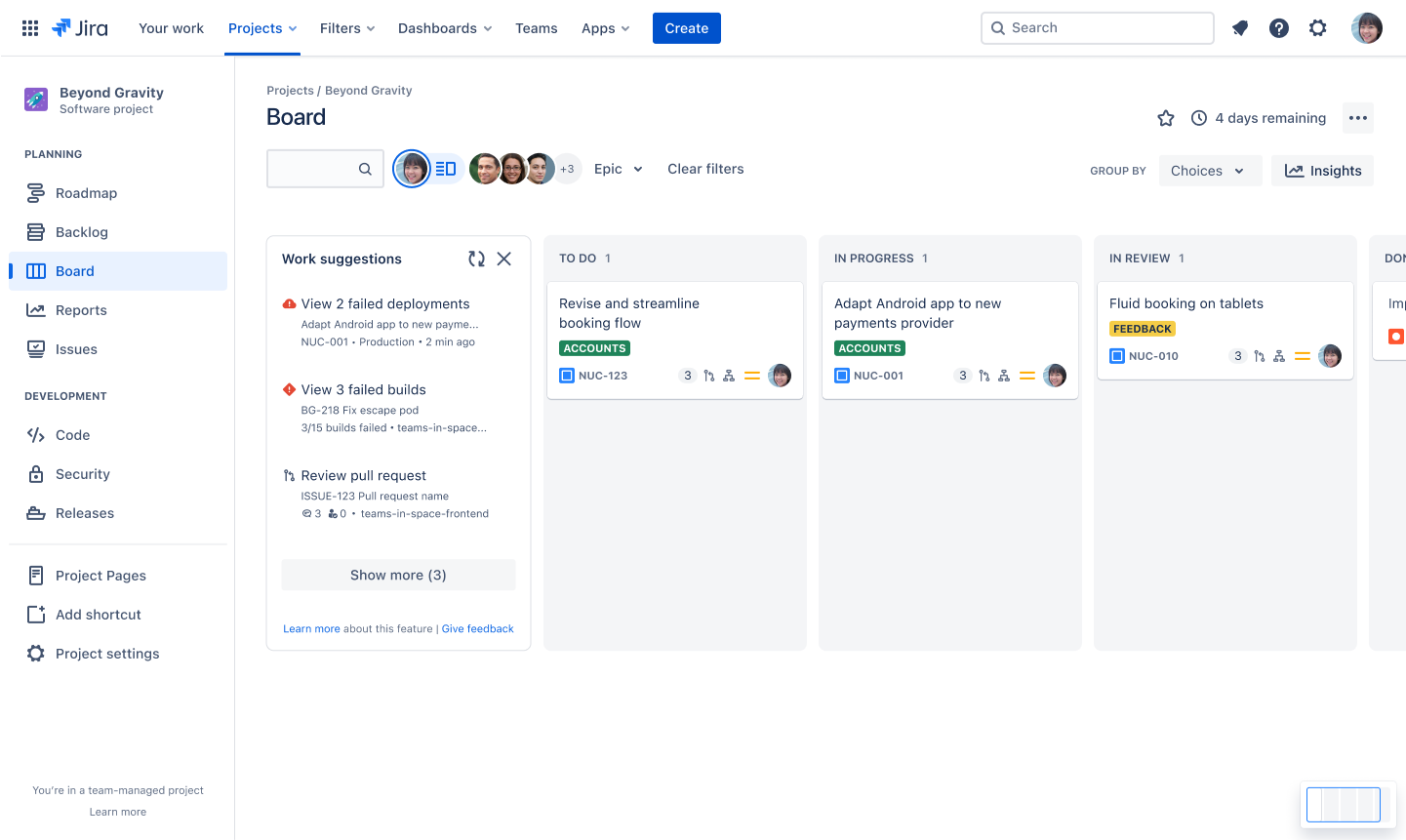Switch to the Dashboards menu

pyautogui.click(x=445, y=27)
